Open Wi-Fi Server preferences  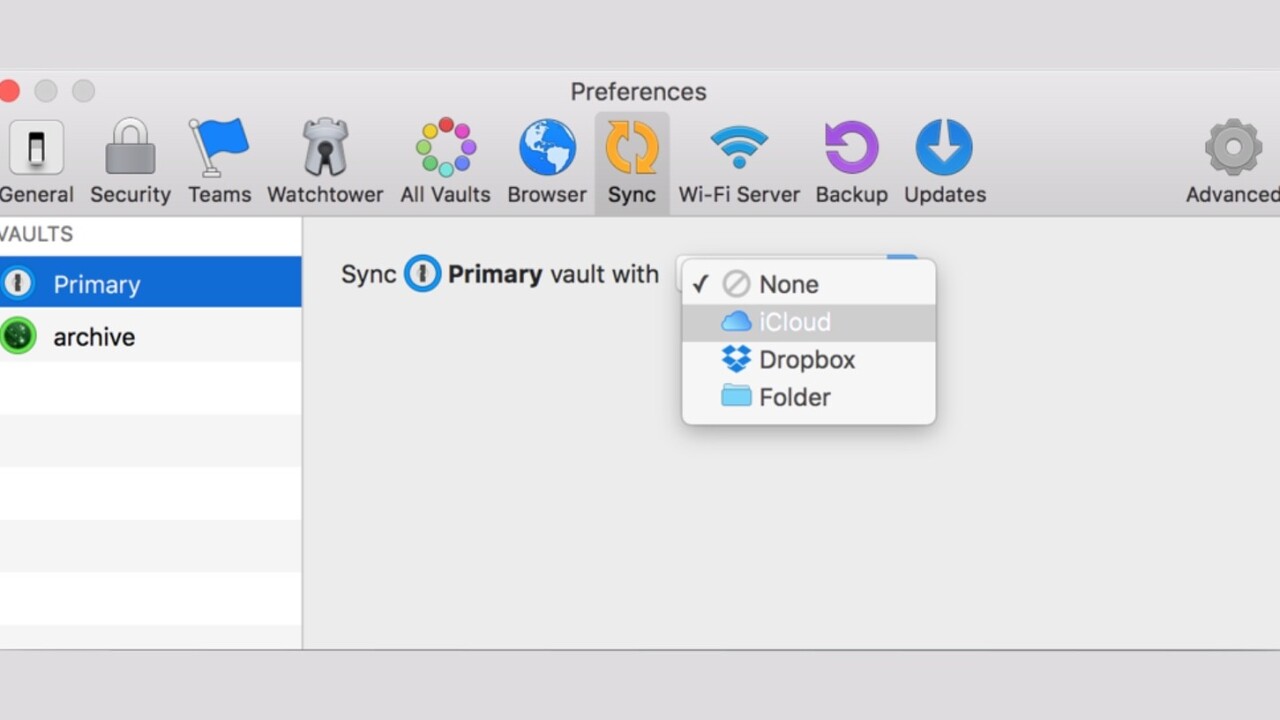(x=739, y=162)
